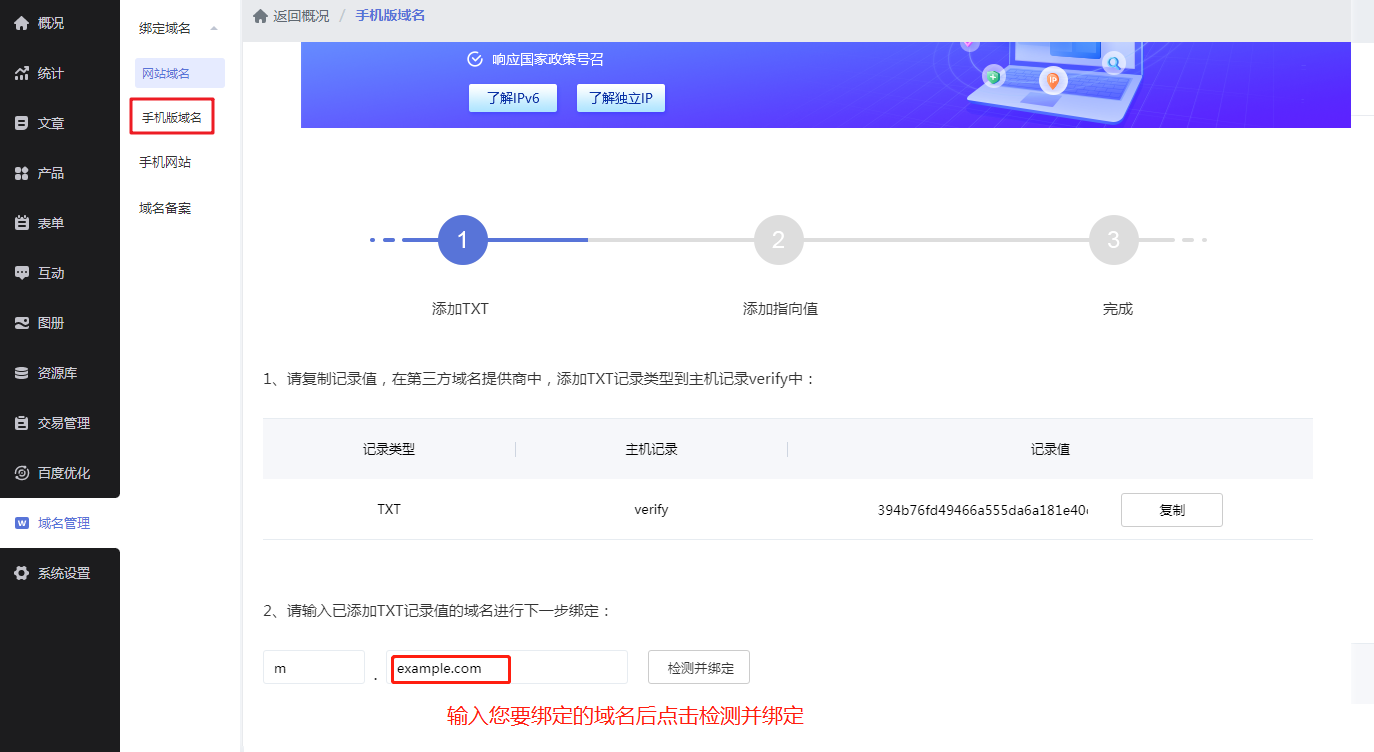Open the 百度优化 target icon
This screenshot has width=1374, height=752.
click(21, 473)
